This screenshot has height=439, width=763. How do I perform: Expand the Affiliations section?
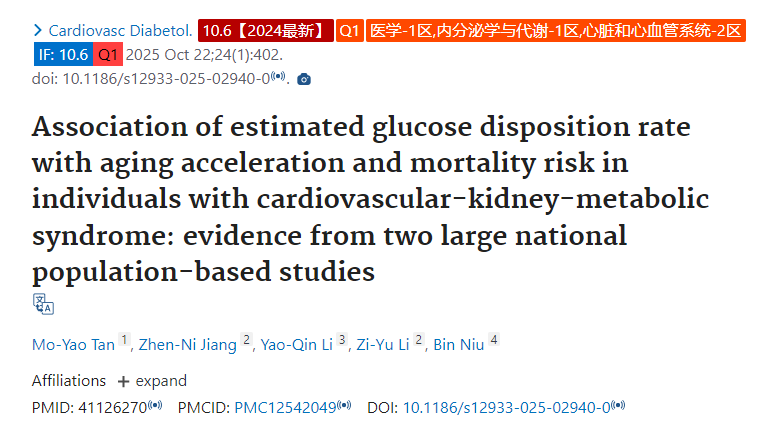(x=152, y=381)
